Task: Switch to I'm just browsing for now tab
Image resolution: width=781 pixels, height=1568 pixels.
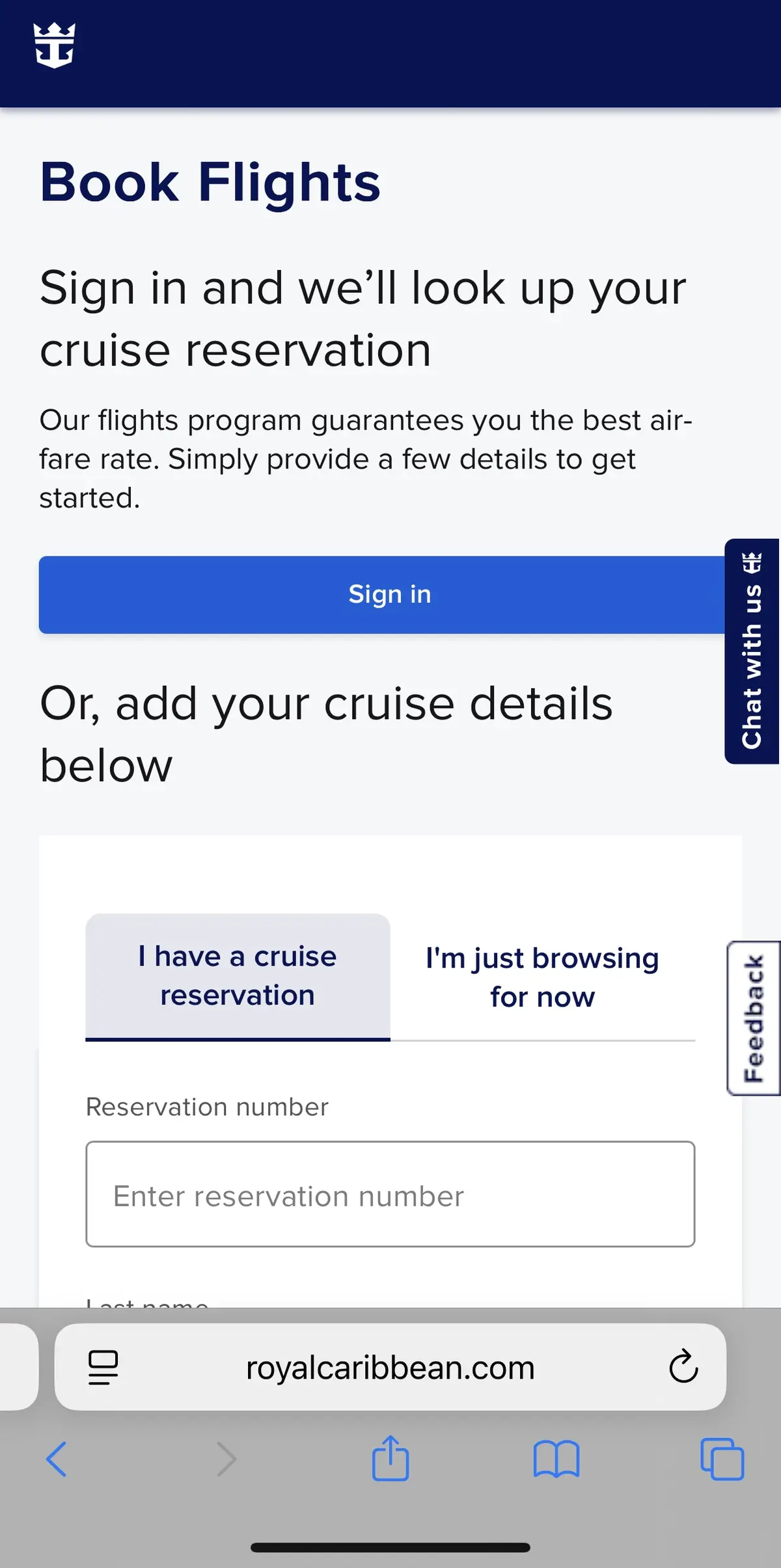Action: [542, 977]
